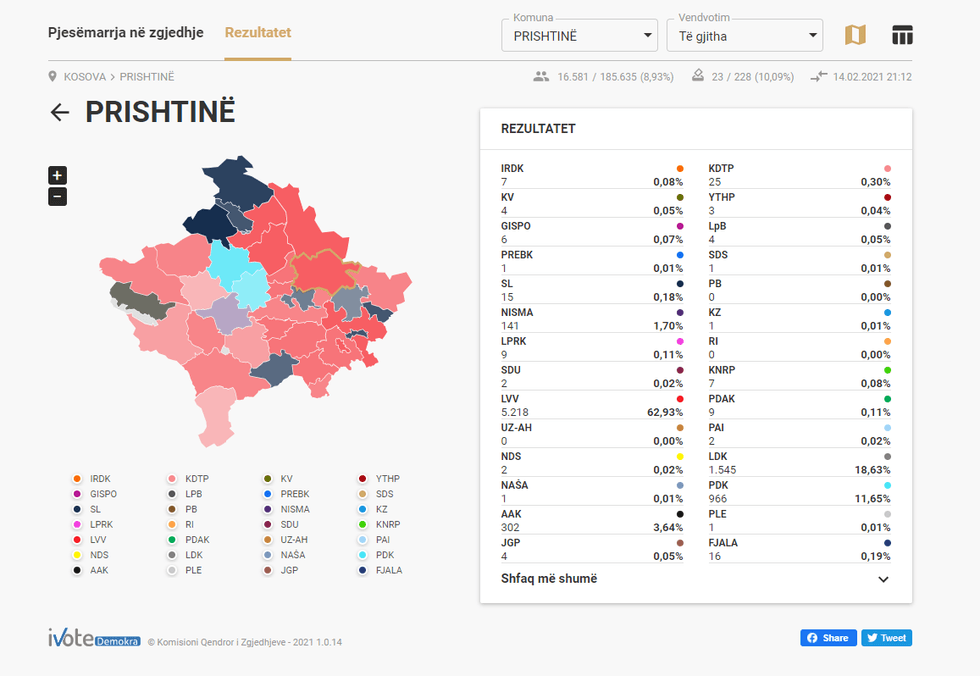This screenshot has width=980, height=676.
Task: Click KOSOVA in the breadcrumb
Action: [x=85, y=77]
